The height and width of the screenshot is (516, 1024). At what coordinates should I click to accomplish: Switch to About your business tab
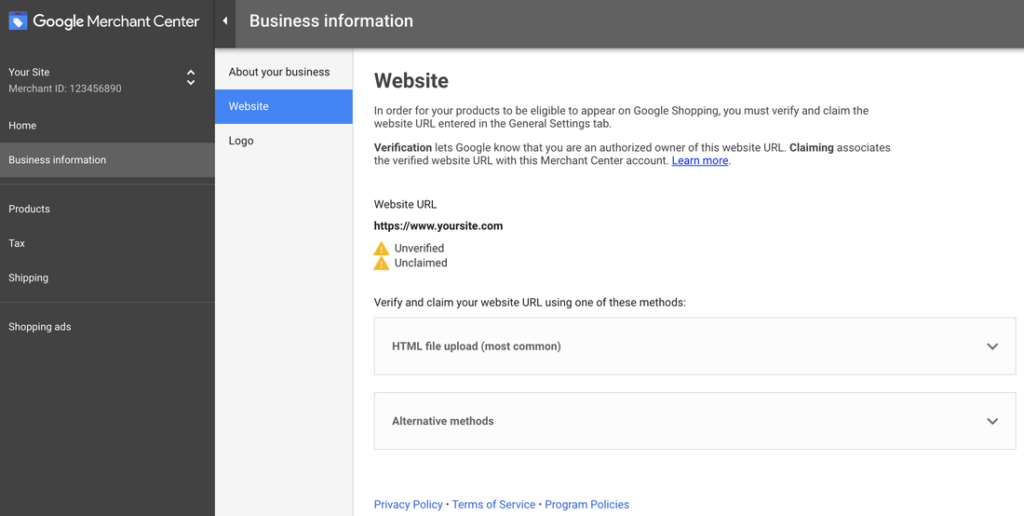point(279,72)
